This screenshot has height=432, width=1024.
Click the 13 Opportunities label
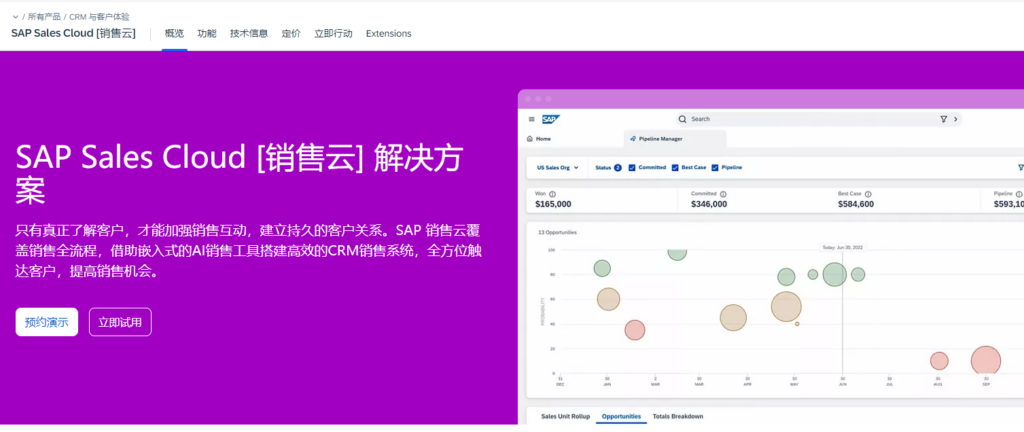click(x=557, y=232)
